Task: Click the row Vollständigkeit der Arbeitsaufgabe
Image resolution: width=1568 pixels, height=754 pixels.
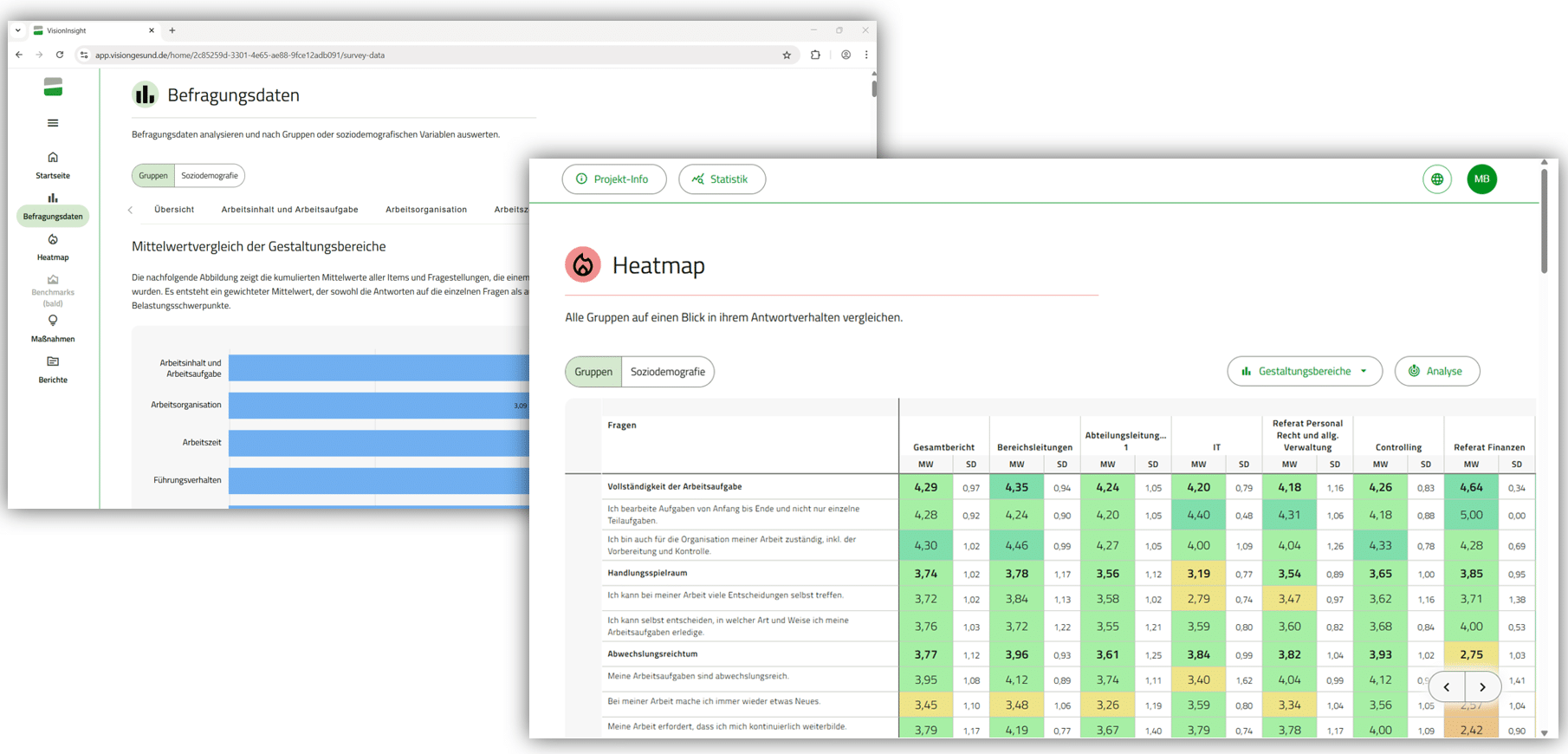Action: pyautogui.click(x=675, y=487)
